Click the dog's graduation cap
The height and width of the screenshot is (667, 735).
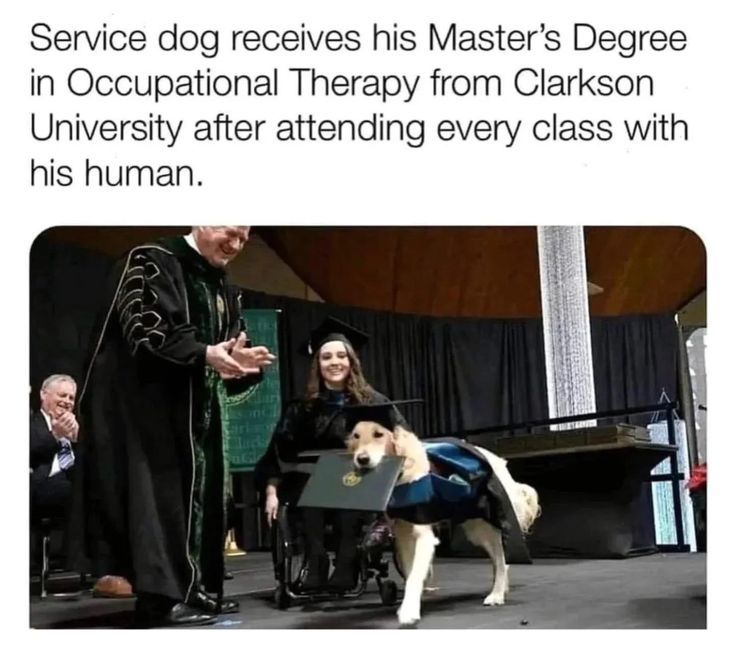coord(381,413)
